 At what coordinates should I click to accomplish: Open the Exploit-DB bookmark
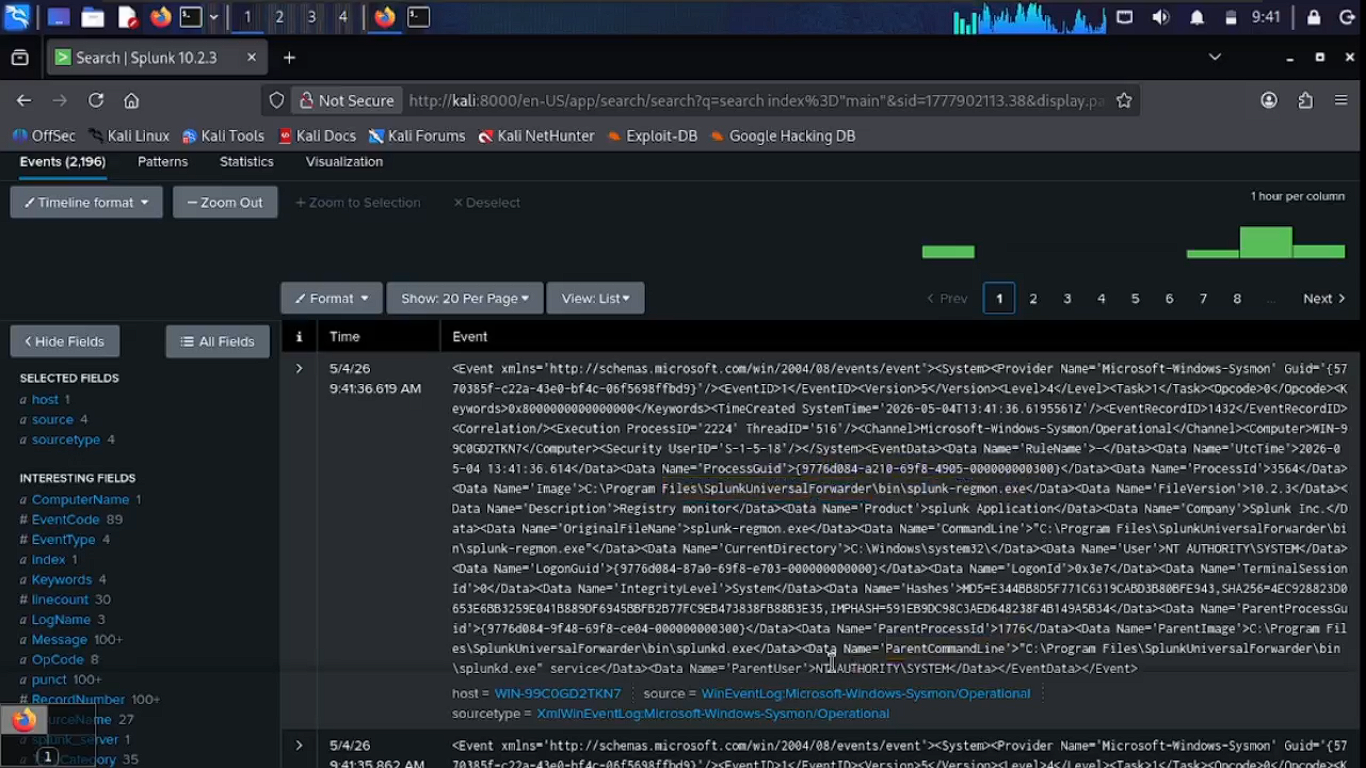652,136
